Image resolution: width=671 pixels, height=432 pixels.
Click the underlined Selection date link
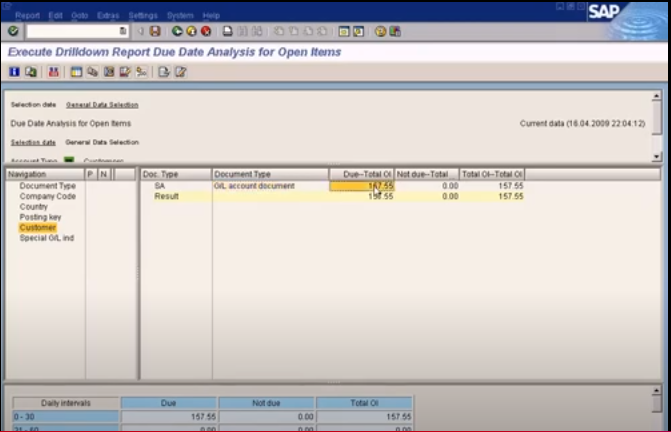[33, 142]
